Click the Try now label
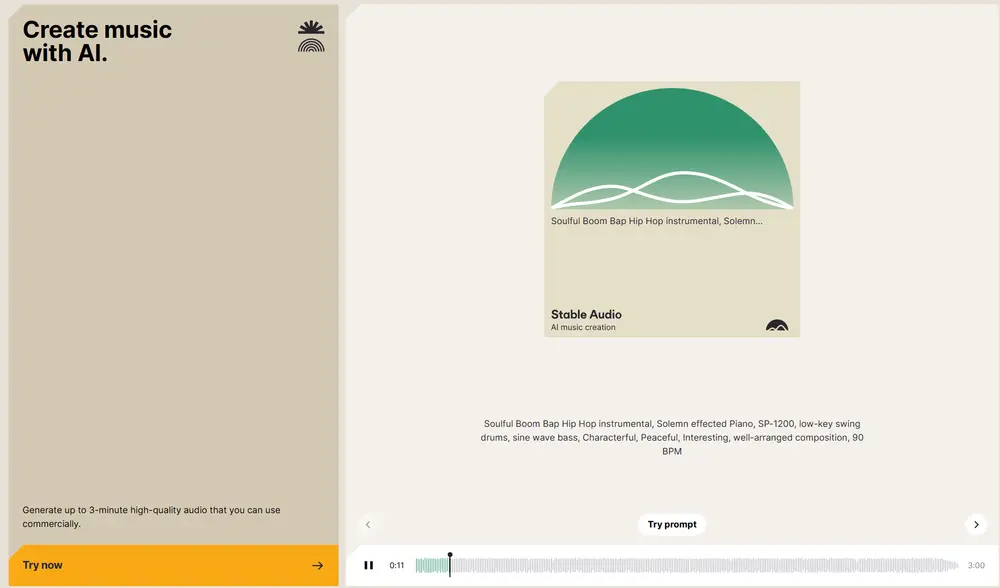This screenshot has width=1000, height=588. point(43,565)
